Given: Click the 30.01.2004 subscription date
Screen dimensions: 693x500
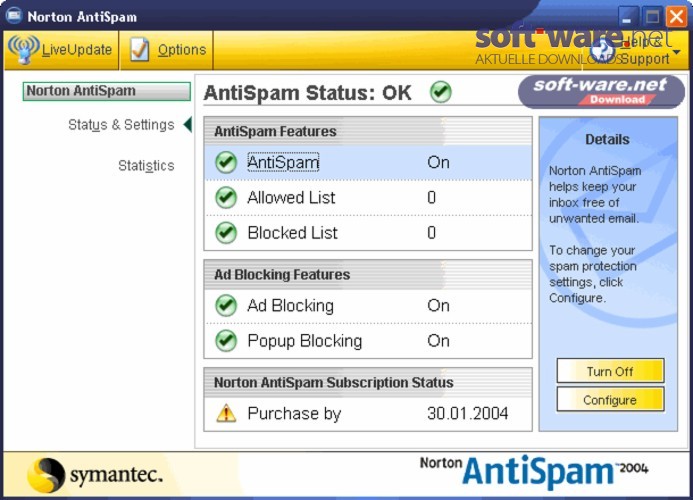Looking at the screenshot, I should (x=468, y=413).
